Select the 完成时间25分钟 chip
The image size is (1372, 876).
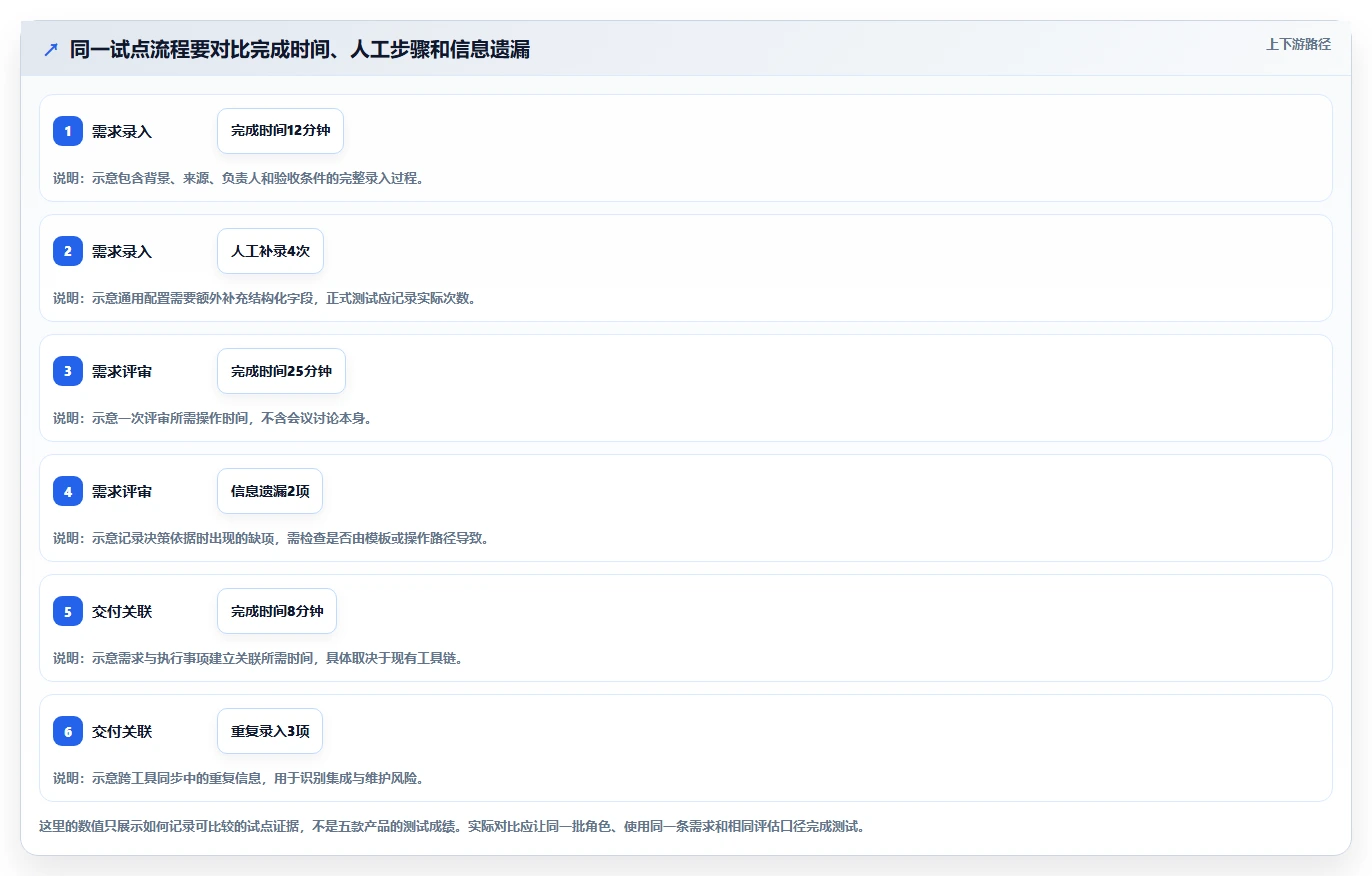281,371
